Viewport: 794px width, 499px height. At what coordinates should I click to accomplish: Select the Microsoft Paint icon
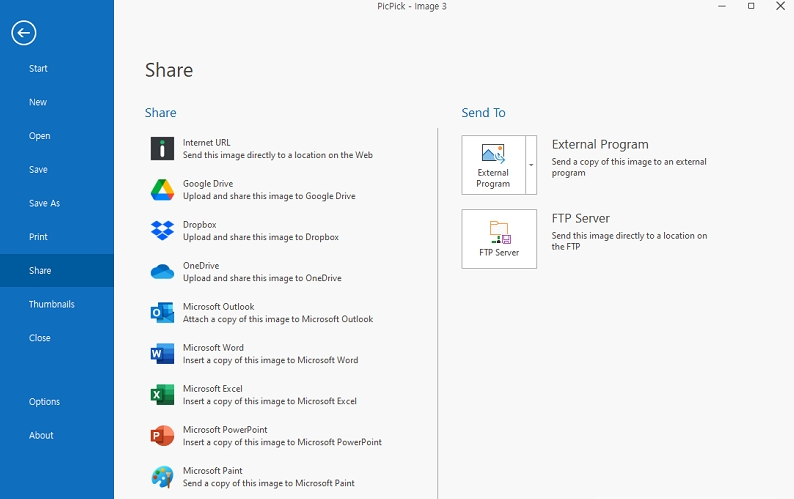pyautogui.click(x=162, y=477)
